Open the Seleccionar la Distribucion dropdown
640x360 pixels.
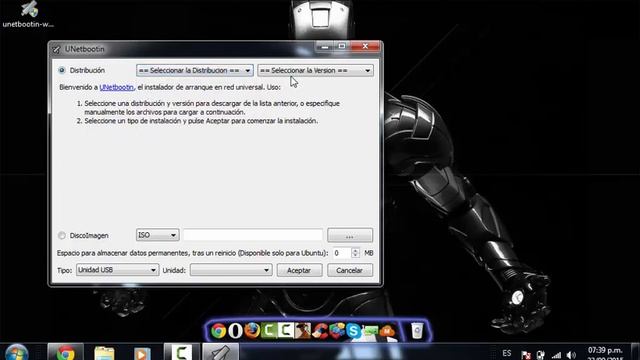click(x=195, y=71)
